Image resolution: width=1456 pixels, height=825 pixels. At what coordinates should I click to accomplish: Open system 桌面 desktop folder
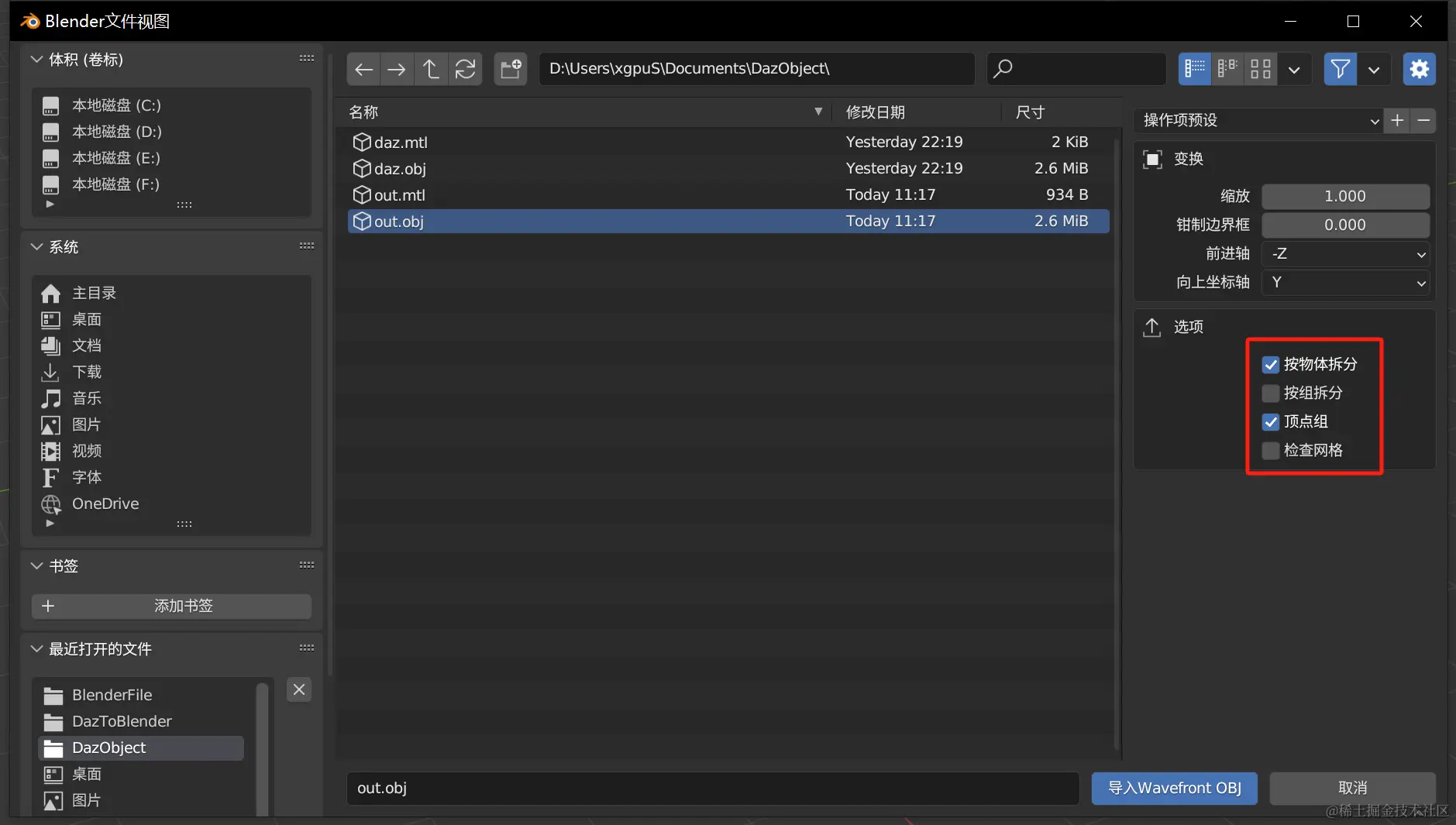[171, 319]
